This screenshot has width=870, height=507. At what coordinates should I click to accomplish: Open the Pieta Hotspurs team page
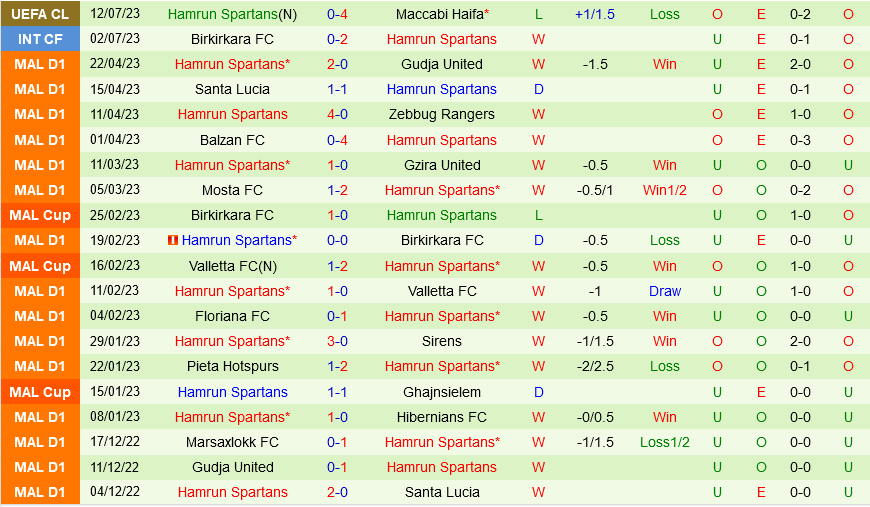(232, 366)
